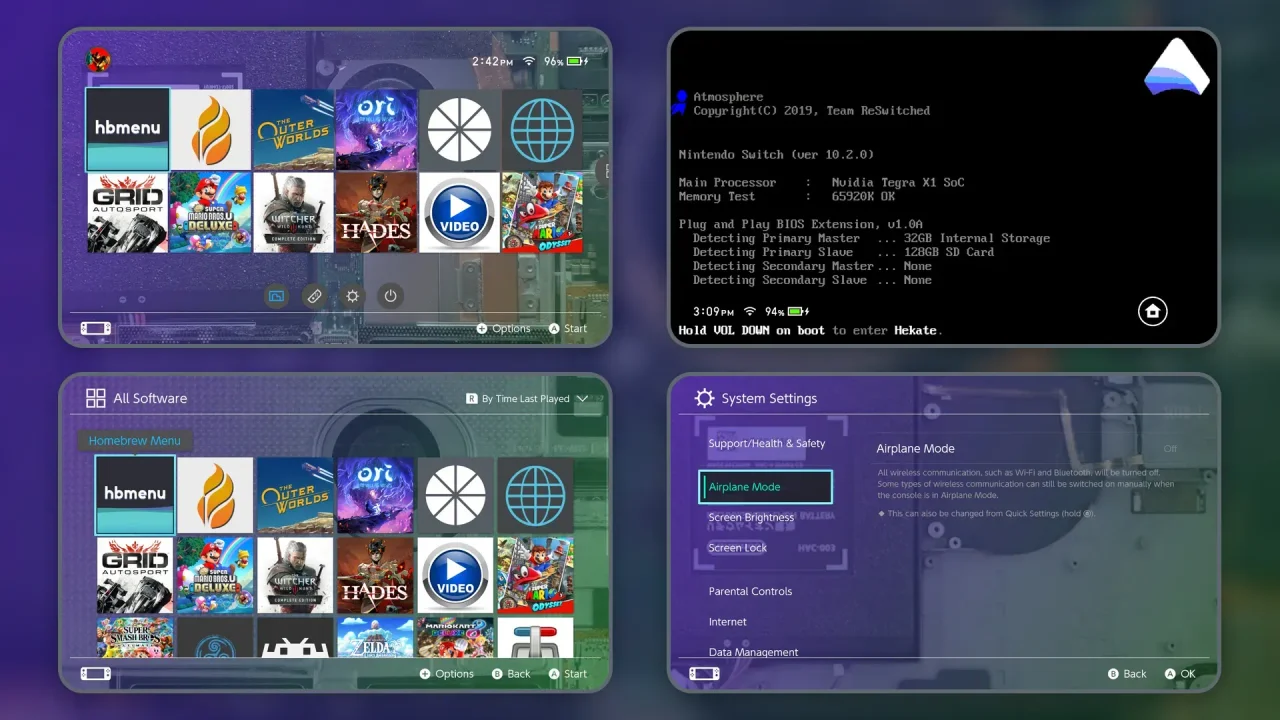This screenshot has height=720, width=1280.
Task: Click the System Settings gear header icon
Action: 704,398
